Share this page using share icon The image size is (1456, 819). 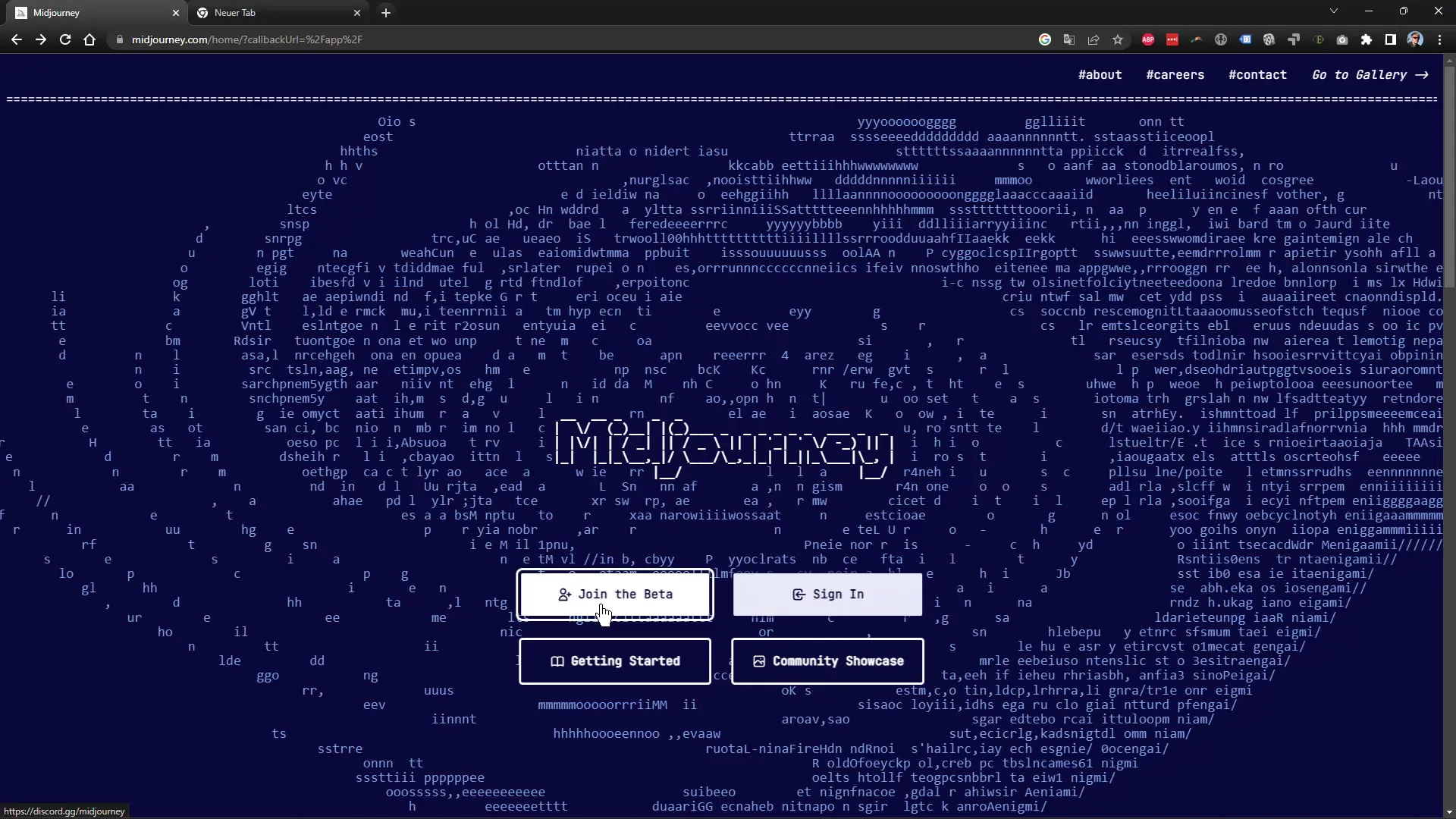click(x=1094, y=39)
